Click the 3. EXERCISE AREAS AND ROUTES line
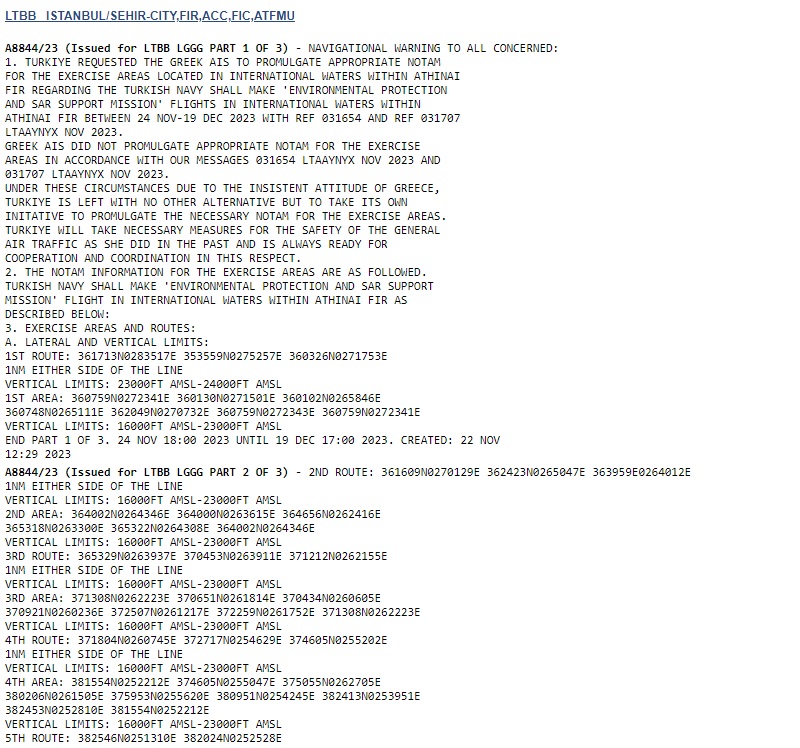This screenshot has height=748, width=800. (x=100, y=328)
